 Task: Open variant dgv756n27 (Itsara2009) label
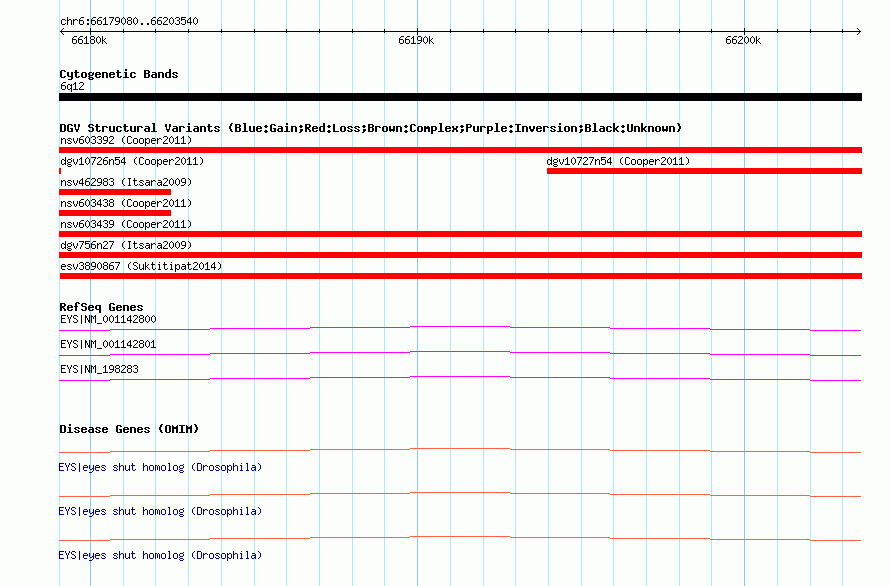pyautogui.click(x=126, y=245)
